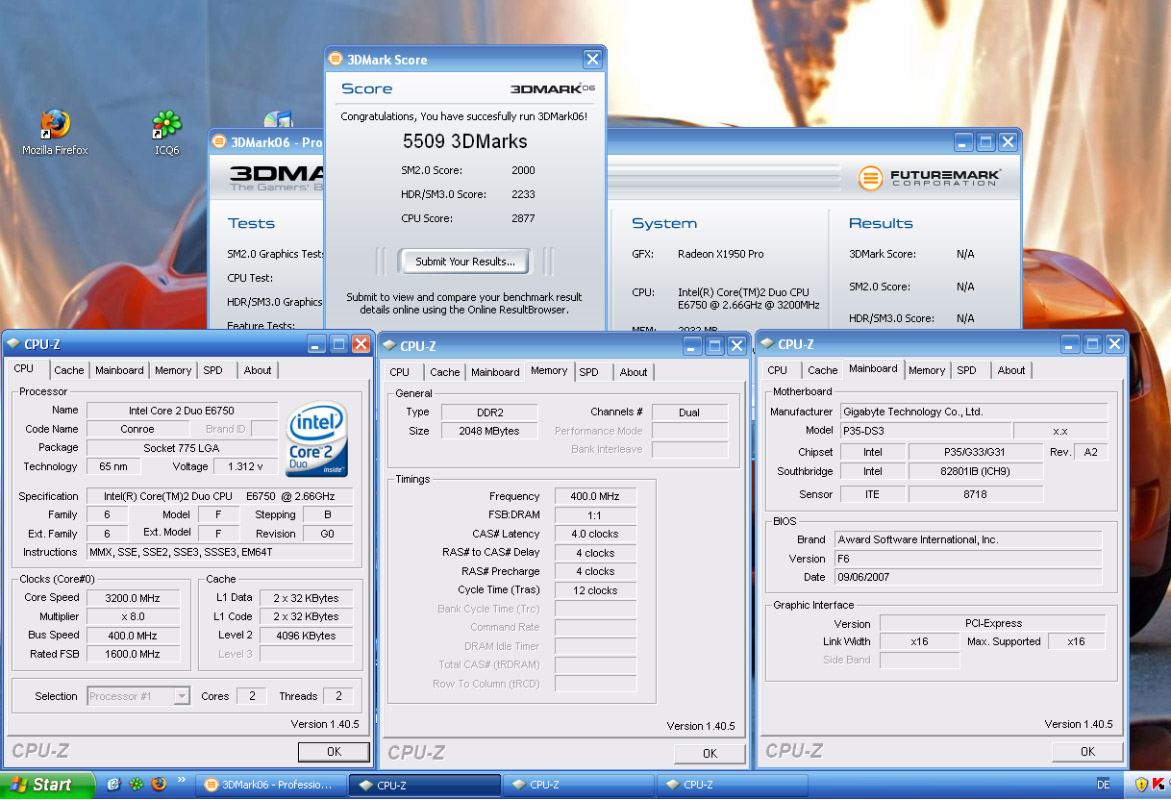The image size is (1171, 800).
Task: Open the Mainboard tab in left CPU-Z window
Action: click(119, 370)
